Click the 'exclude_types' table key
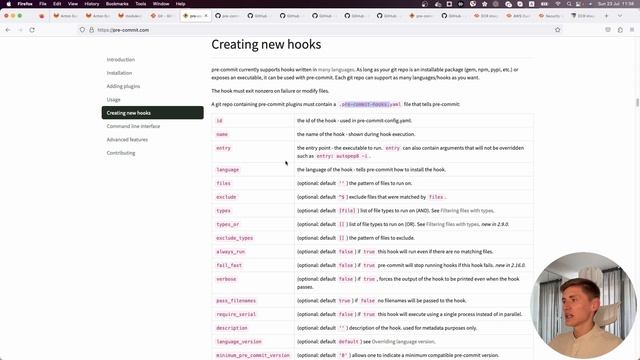The width and height of the screenshot is (640, 360). [235, 238]
